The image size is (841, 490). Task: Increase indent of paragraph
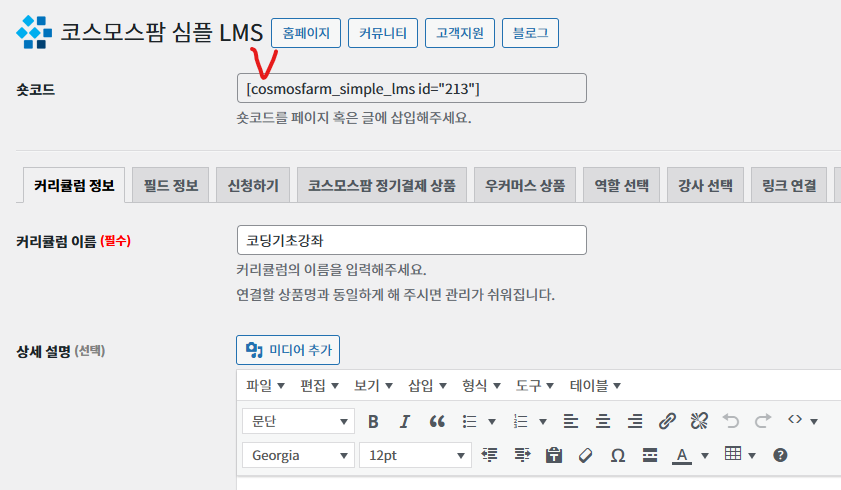(x=522, y=455)
